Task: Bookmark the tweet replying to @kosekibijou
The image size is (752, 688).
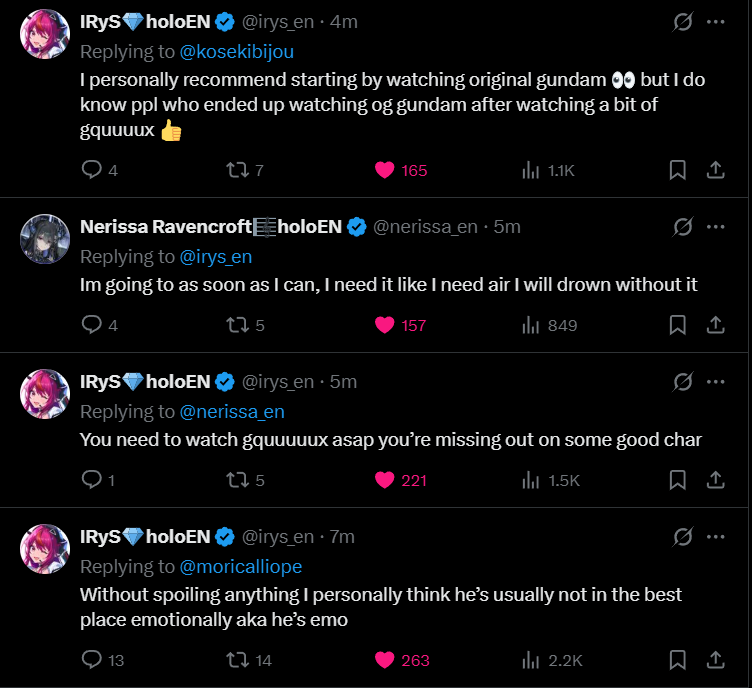Action: pos(677,171)
